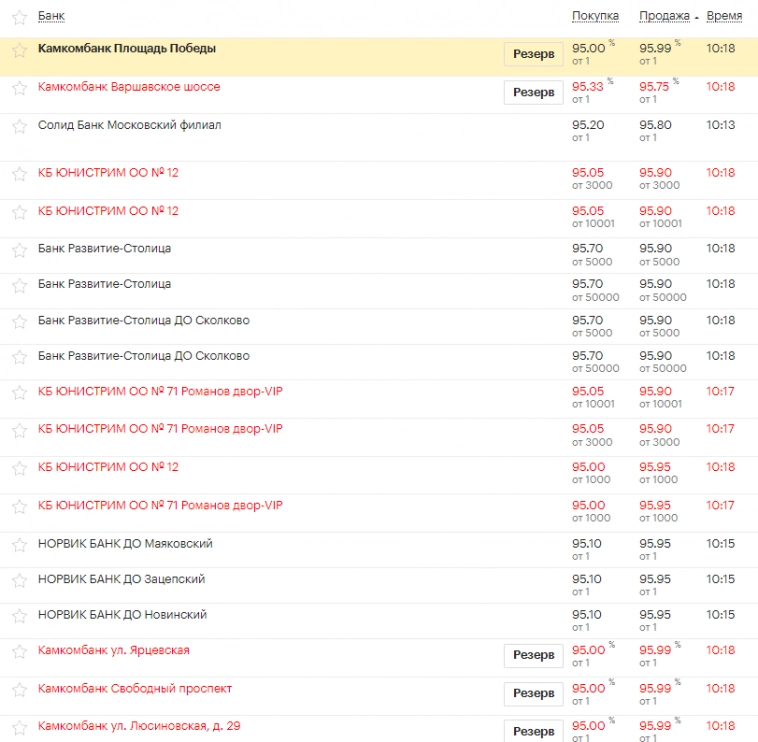This screenshot has width=758, height=742.
Task: Click Резерв for Камкомбанк ул. Люсиновская
Action: point(534,731)
